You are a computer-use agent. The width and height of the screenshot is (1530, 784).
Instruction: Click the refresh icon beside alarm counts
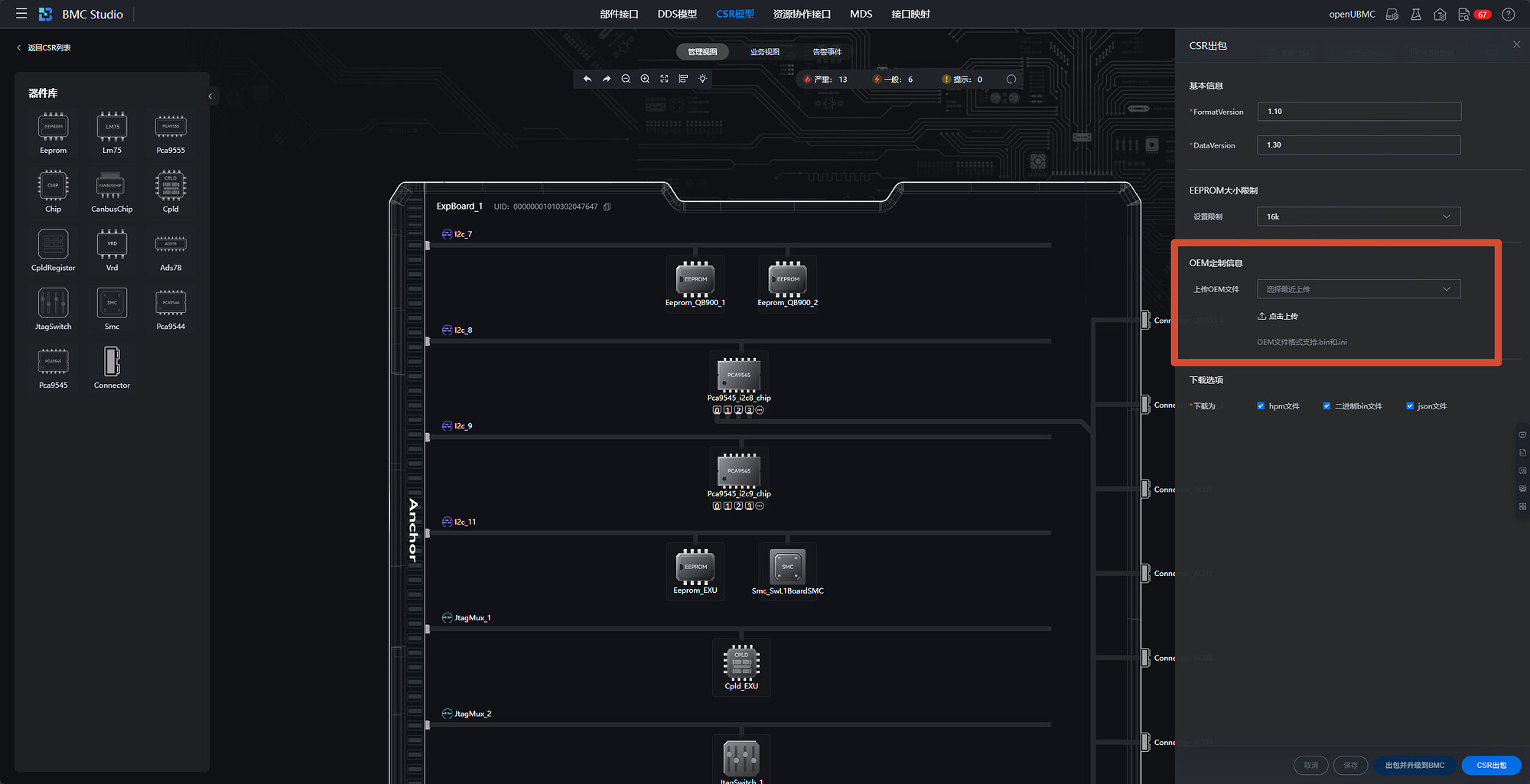coord(1011,80)
